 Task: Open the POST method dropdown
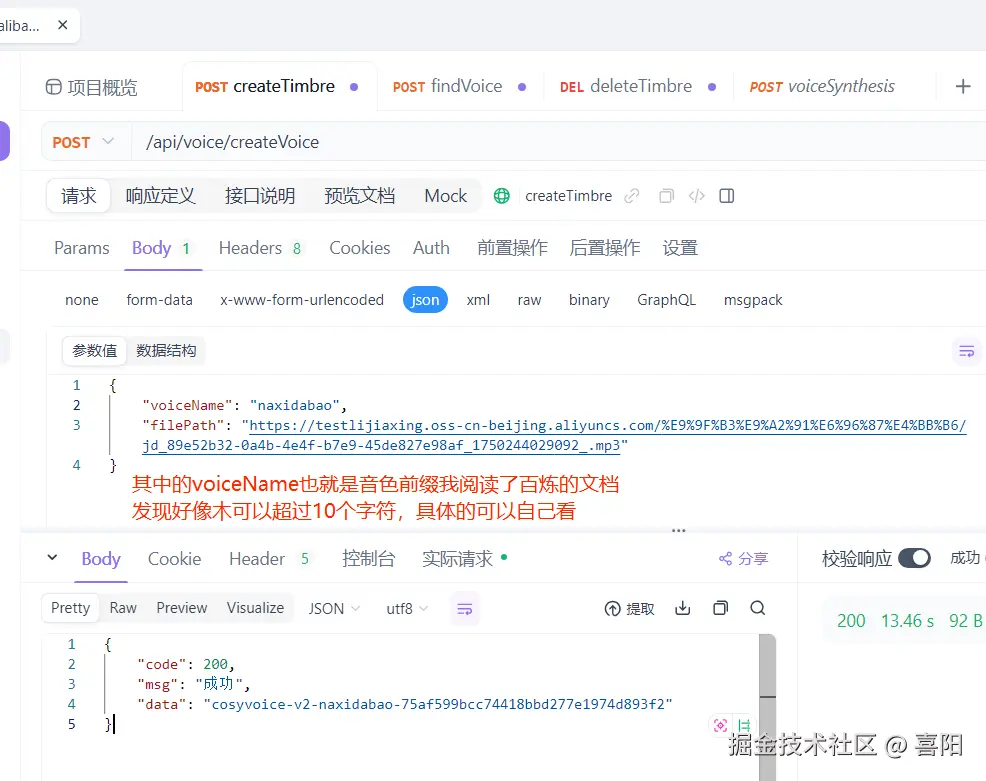tap(85, 142)
